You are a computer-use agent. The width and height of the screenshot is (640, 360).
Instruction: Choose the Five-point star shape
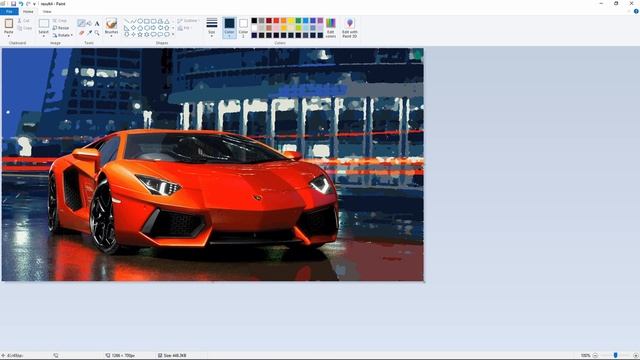(140, 34)
